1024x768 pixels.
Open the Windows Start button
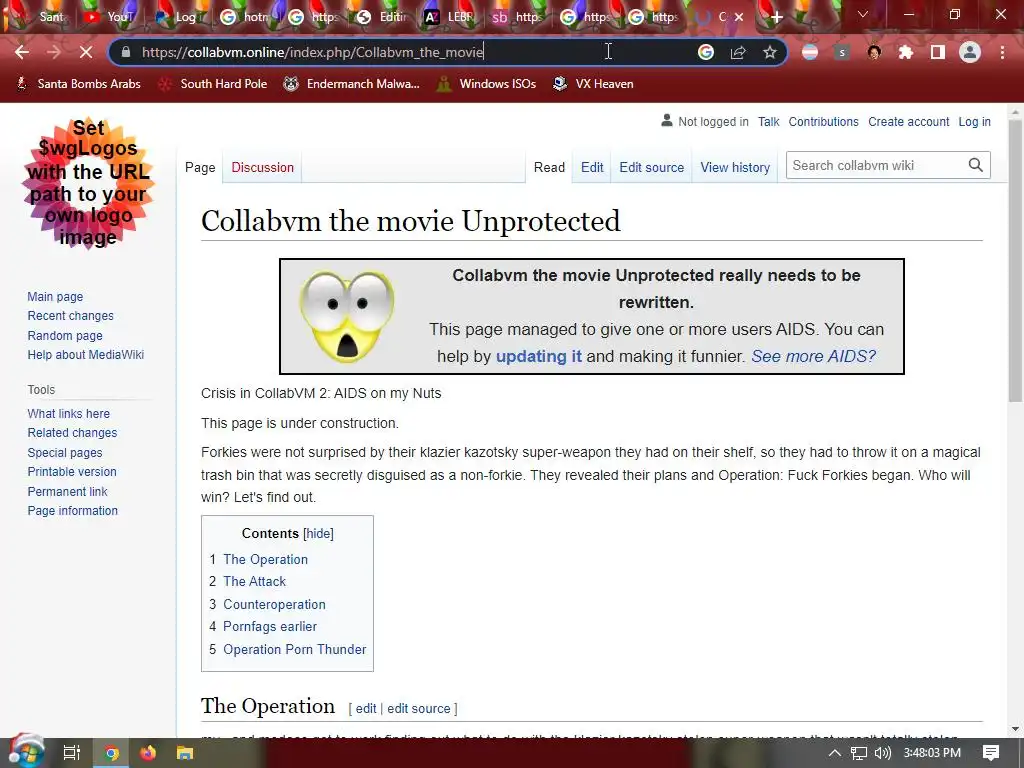[25, 752]
